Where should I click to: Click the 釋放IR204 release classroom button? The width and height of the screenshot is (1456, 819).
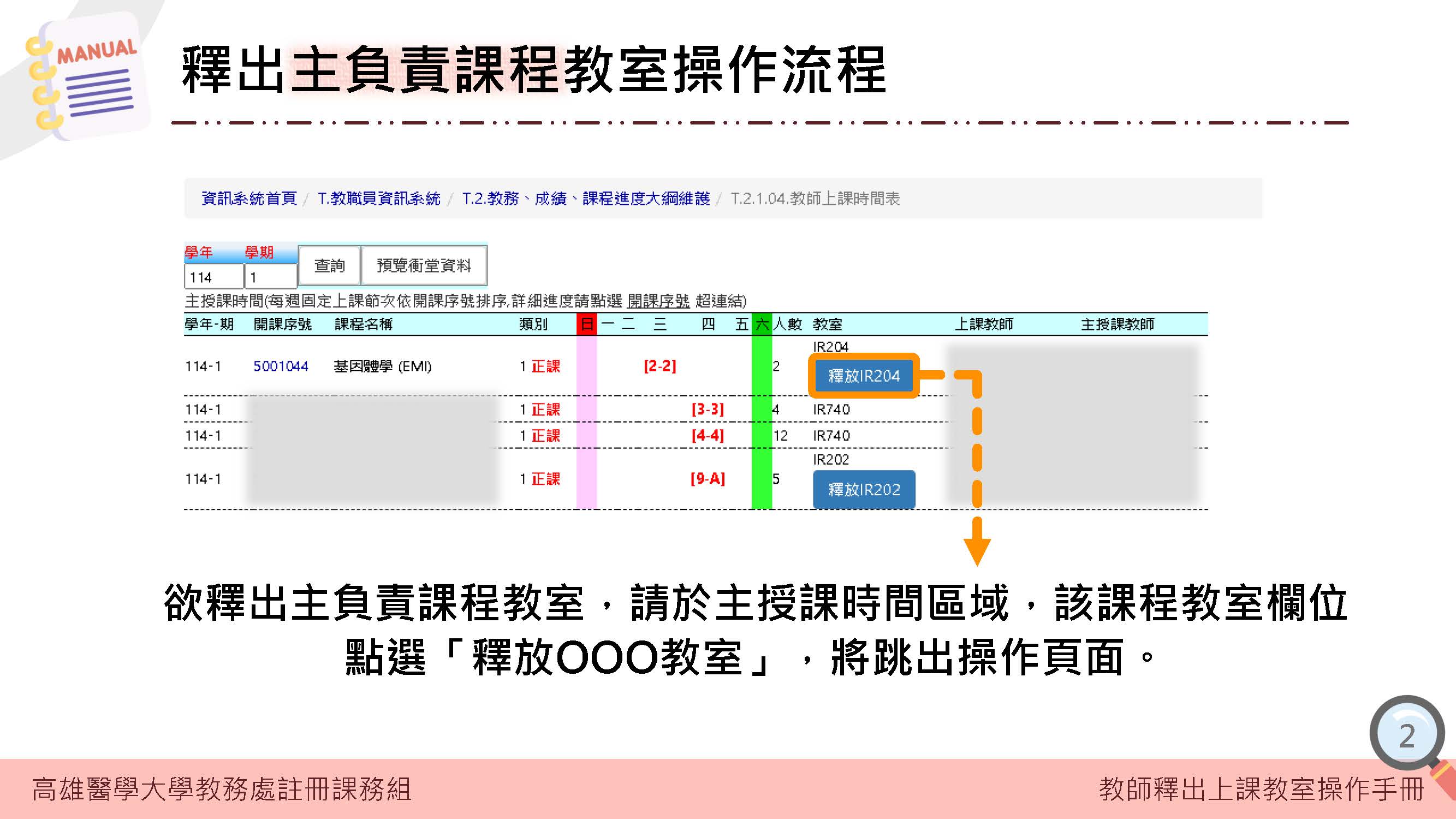[863, 378]
